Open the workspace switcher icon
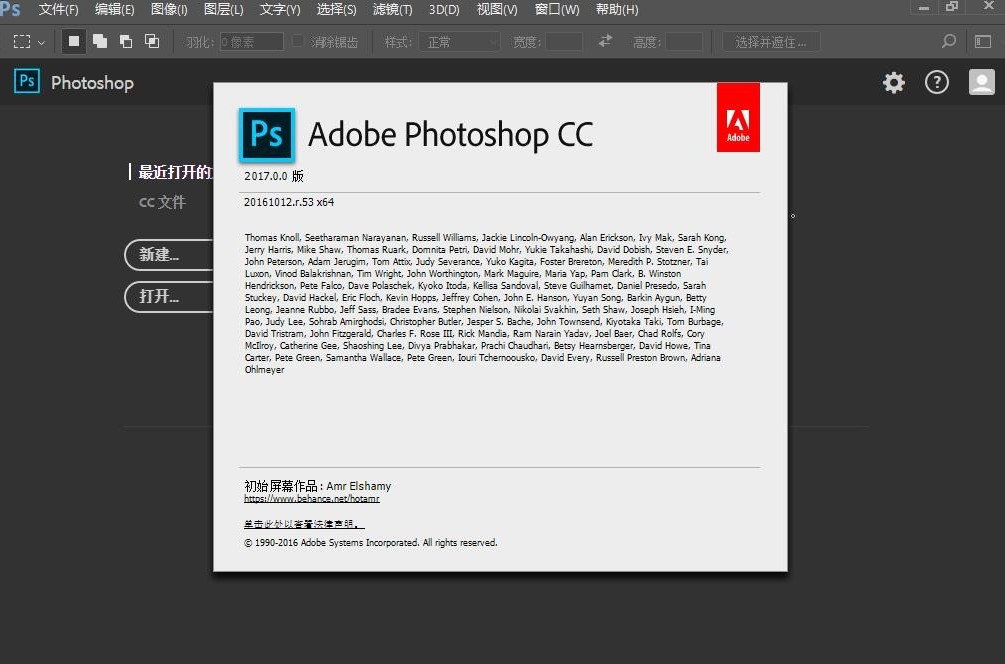Viewport: 1005px width, 664px height. point(983,42)
